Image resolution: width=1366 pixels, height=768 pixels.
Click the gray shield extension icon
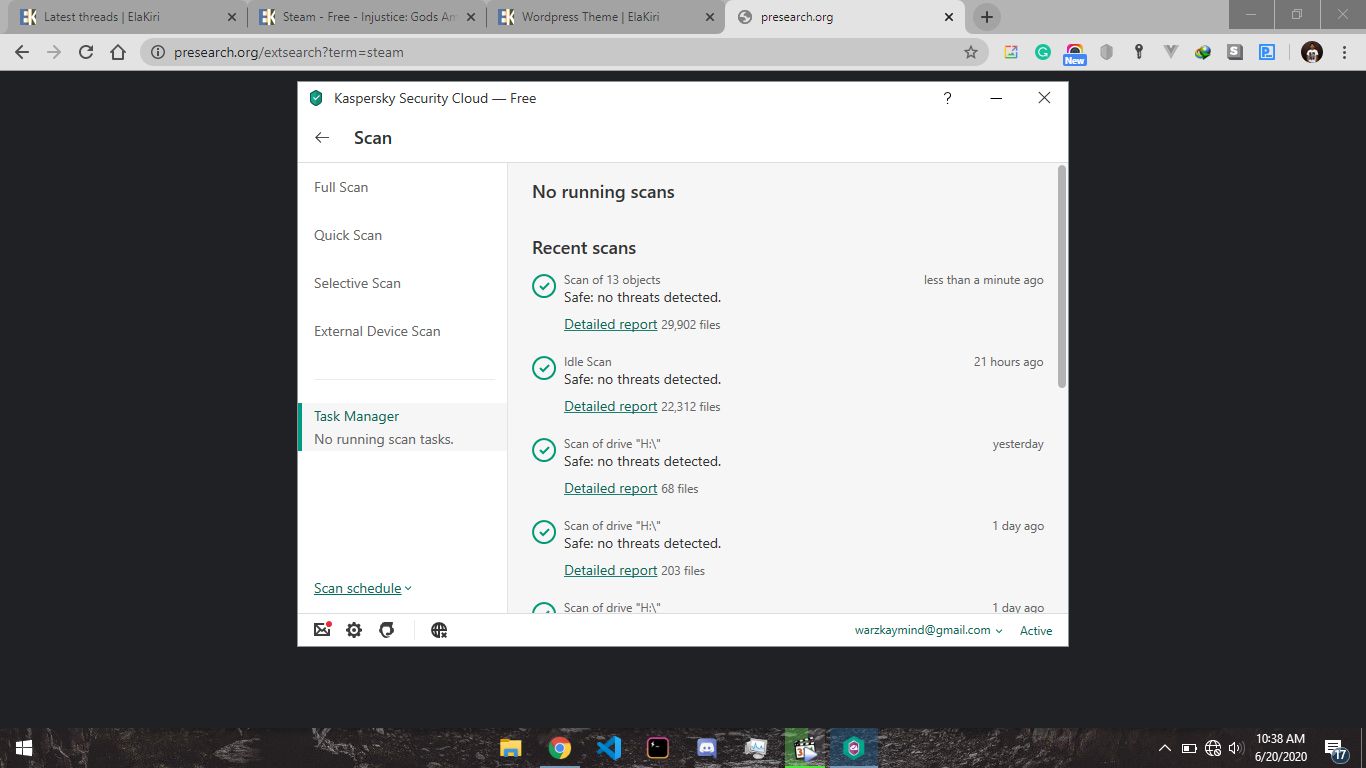[x=1106, y=52]
